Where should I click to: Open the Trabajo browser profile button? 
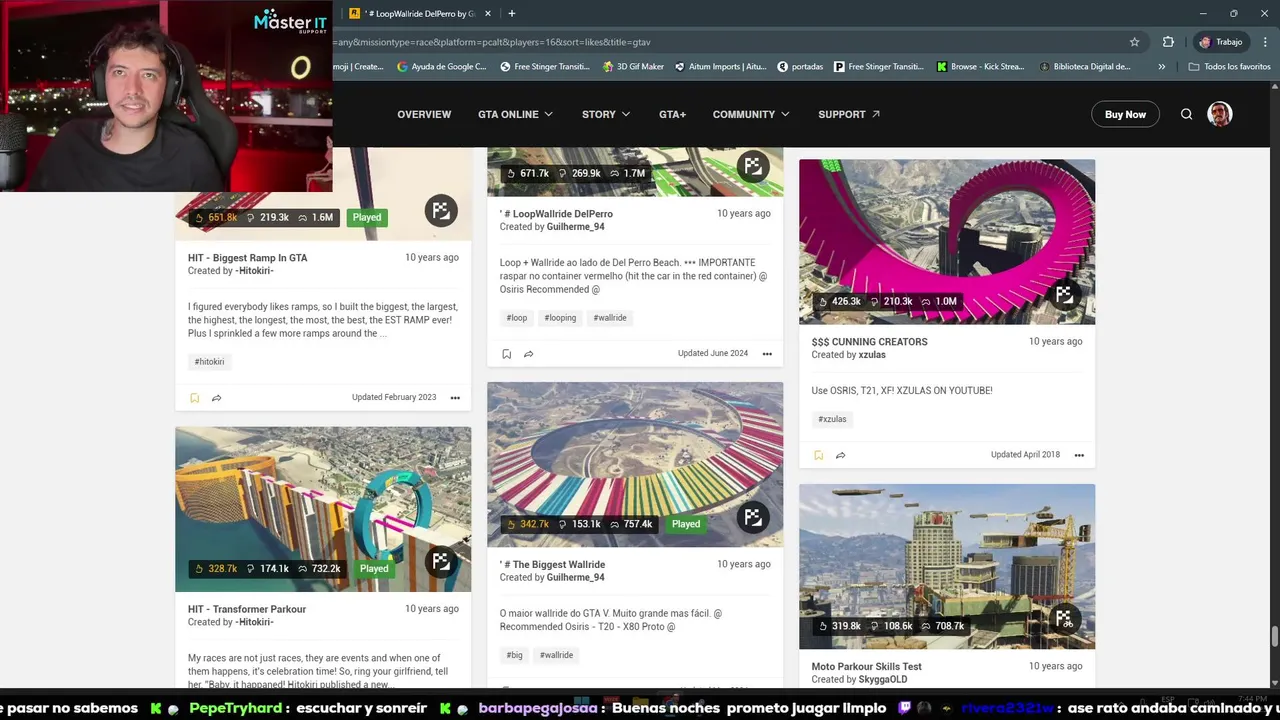1221,42
